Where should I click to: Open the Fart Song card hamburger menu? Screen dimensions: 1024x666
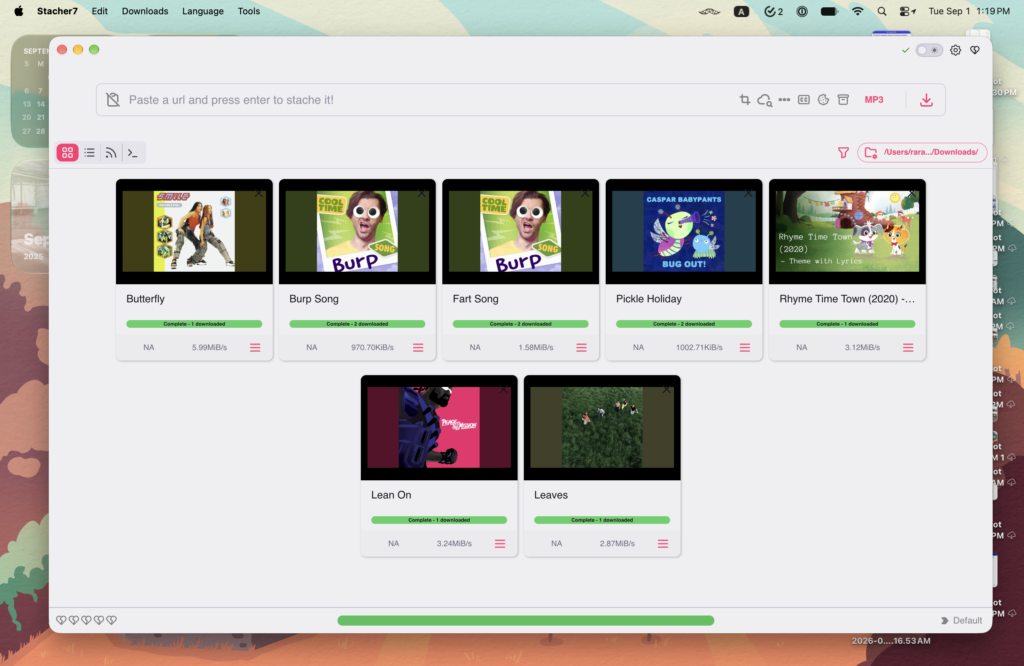tap(581, 347)
